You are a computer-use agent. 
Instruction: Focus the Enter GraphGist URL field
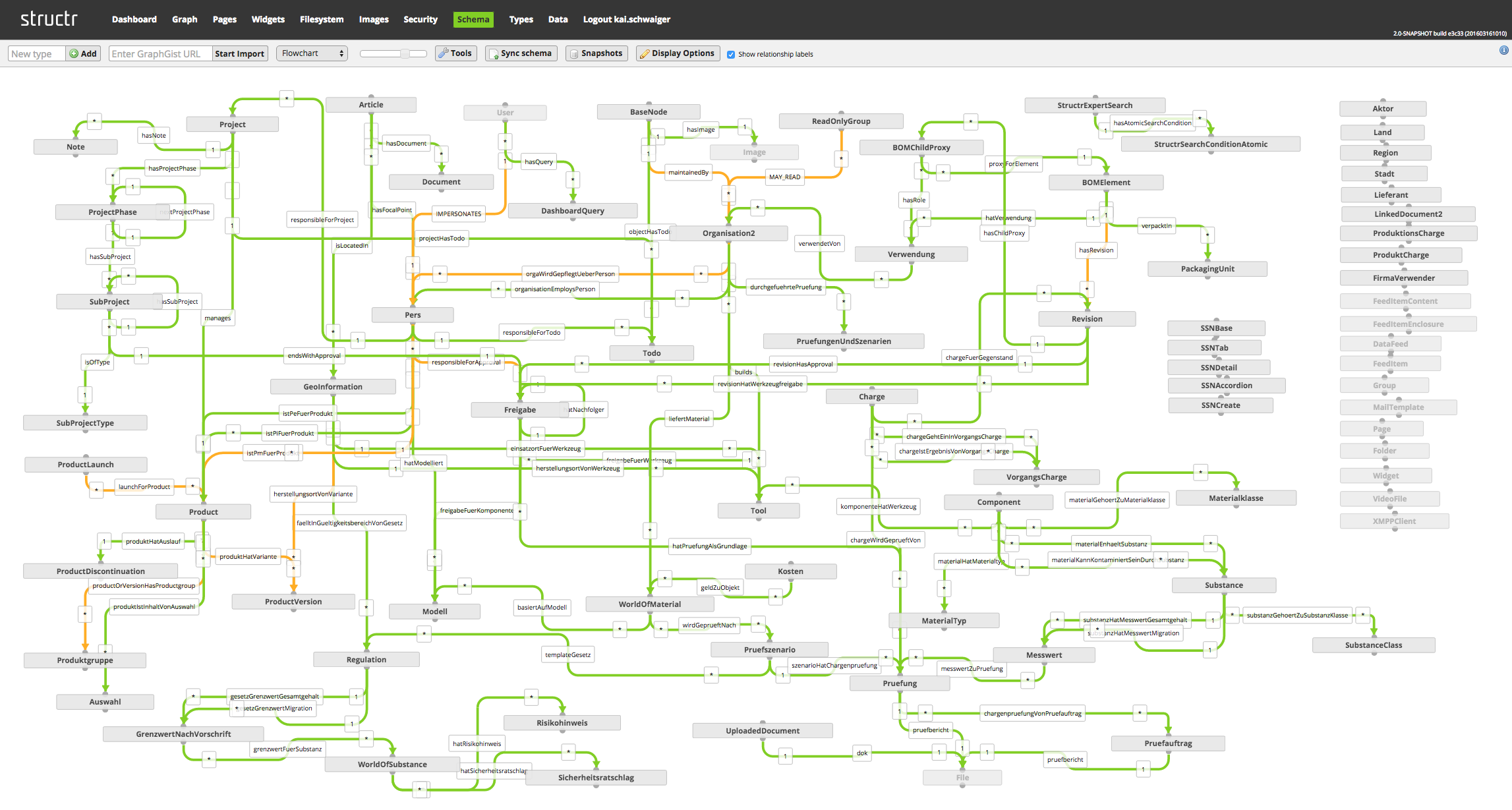(160, 54)
